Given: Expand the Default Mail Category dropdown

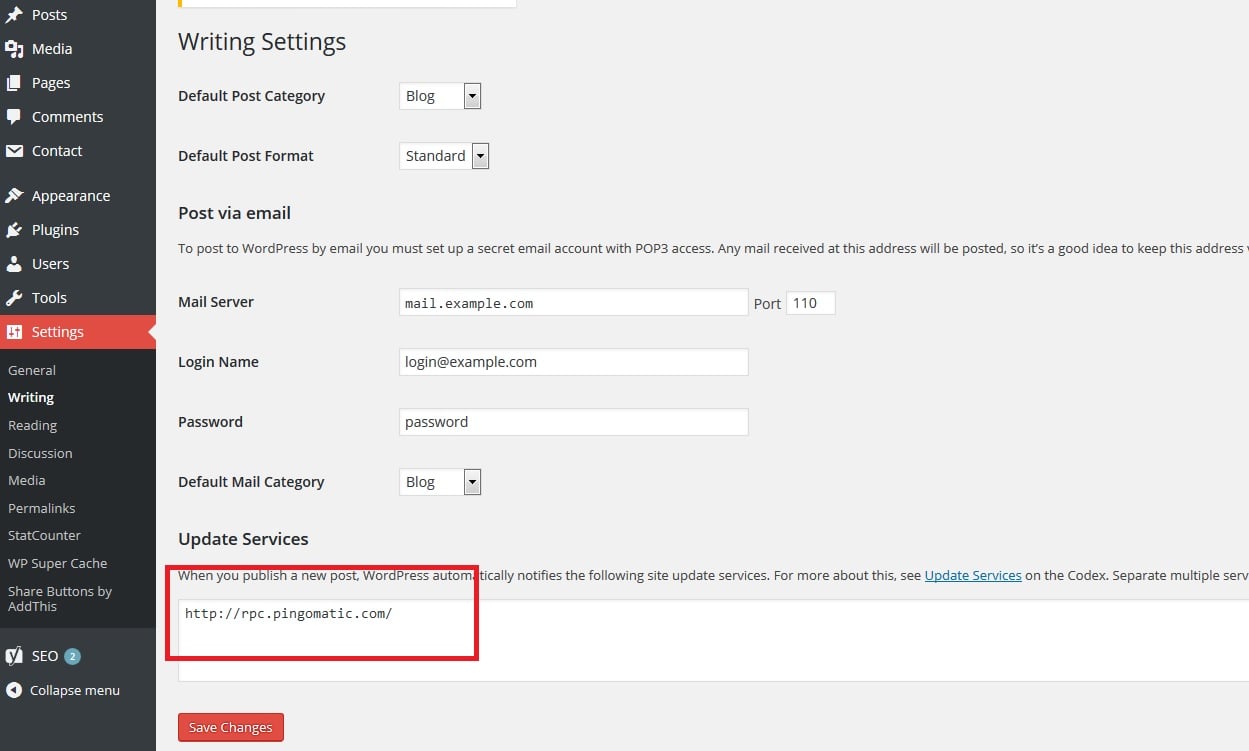Looking at the screenshot, I should click(440, 482).
